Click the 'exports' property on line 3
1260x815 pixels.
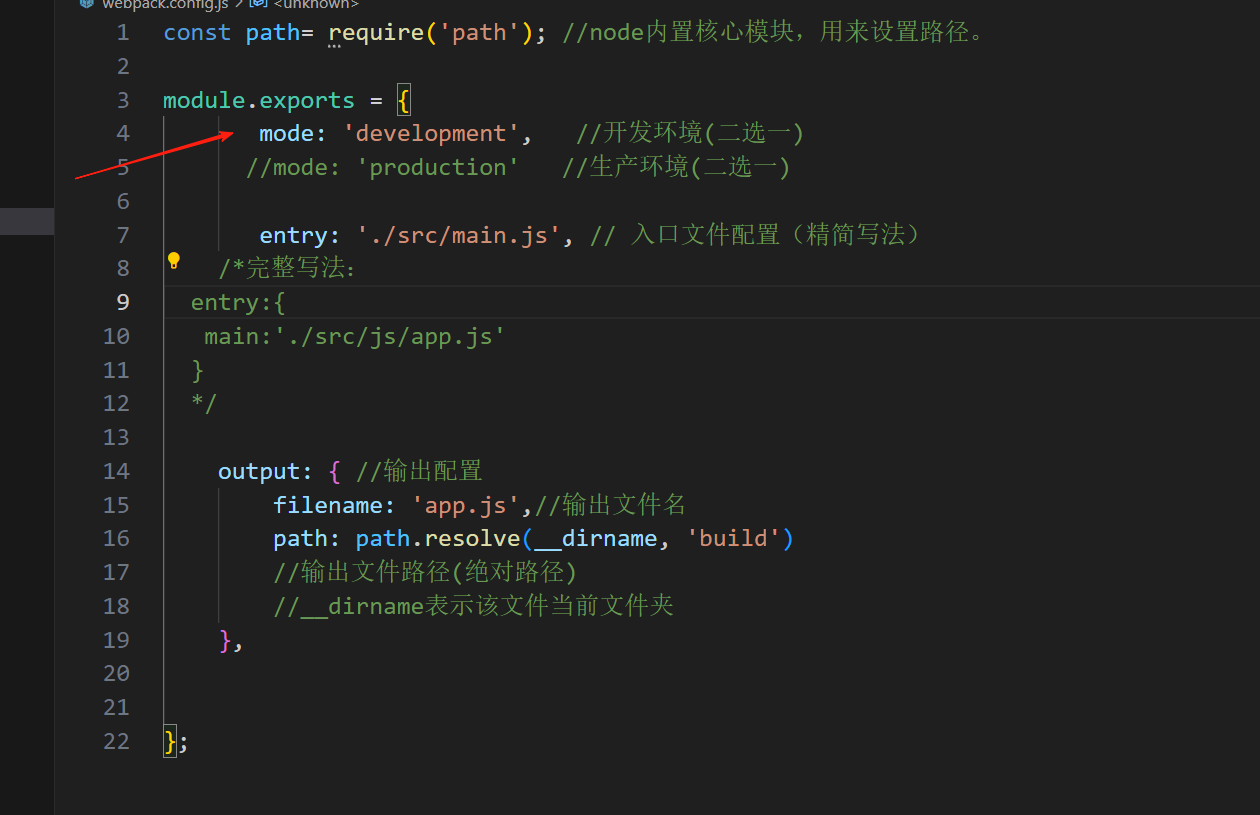[x=307, y=100]
